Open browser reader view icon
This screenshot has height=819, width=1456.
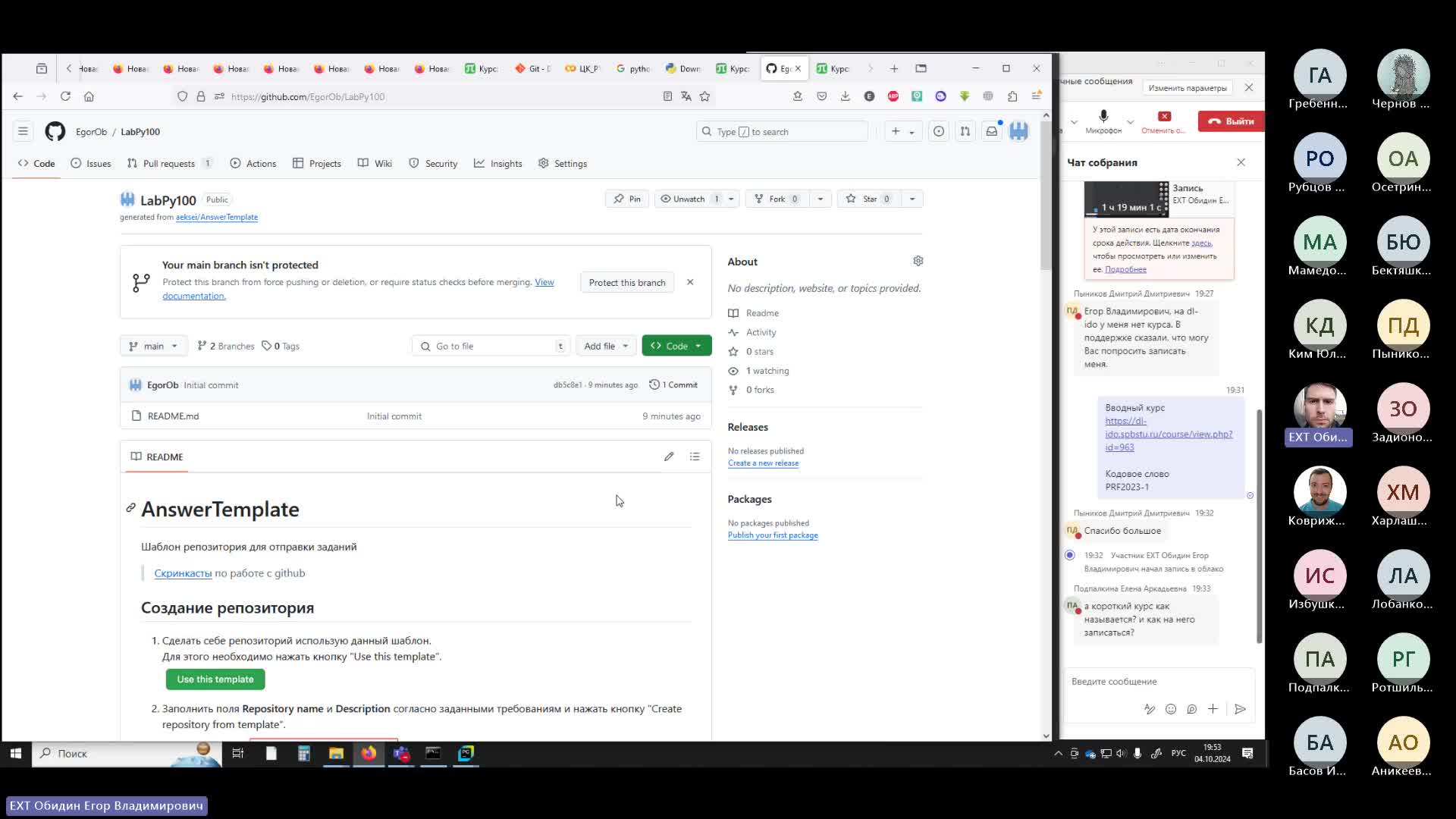point(667,96)
